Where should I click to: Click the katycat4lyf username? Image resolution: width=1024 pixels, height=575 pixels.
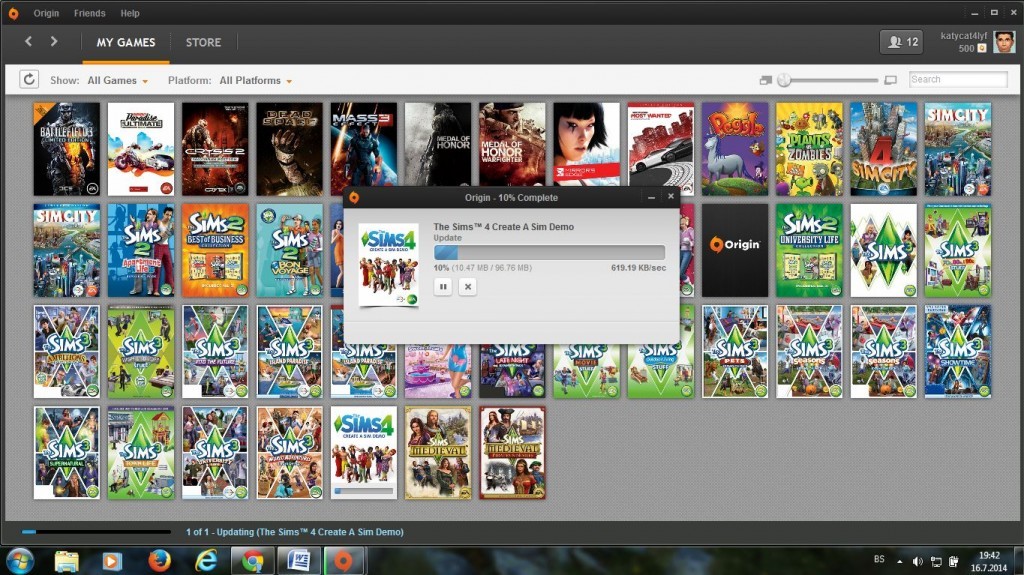(x=963, y=35)
